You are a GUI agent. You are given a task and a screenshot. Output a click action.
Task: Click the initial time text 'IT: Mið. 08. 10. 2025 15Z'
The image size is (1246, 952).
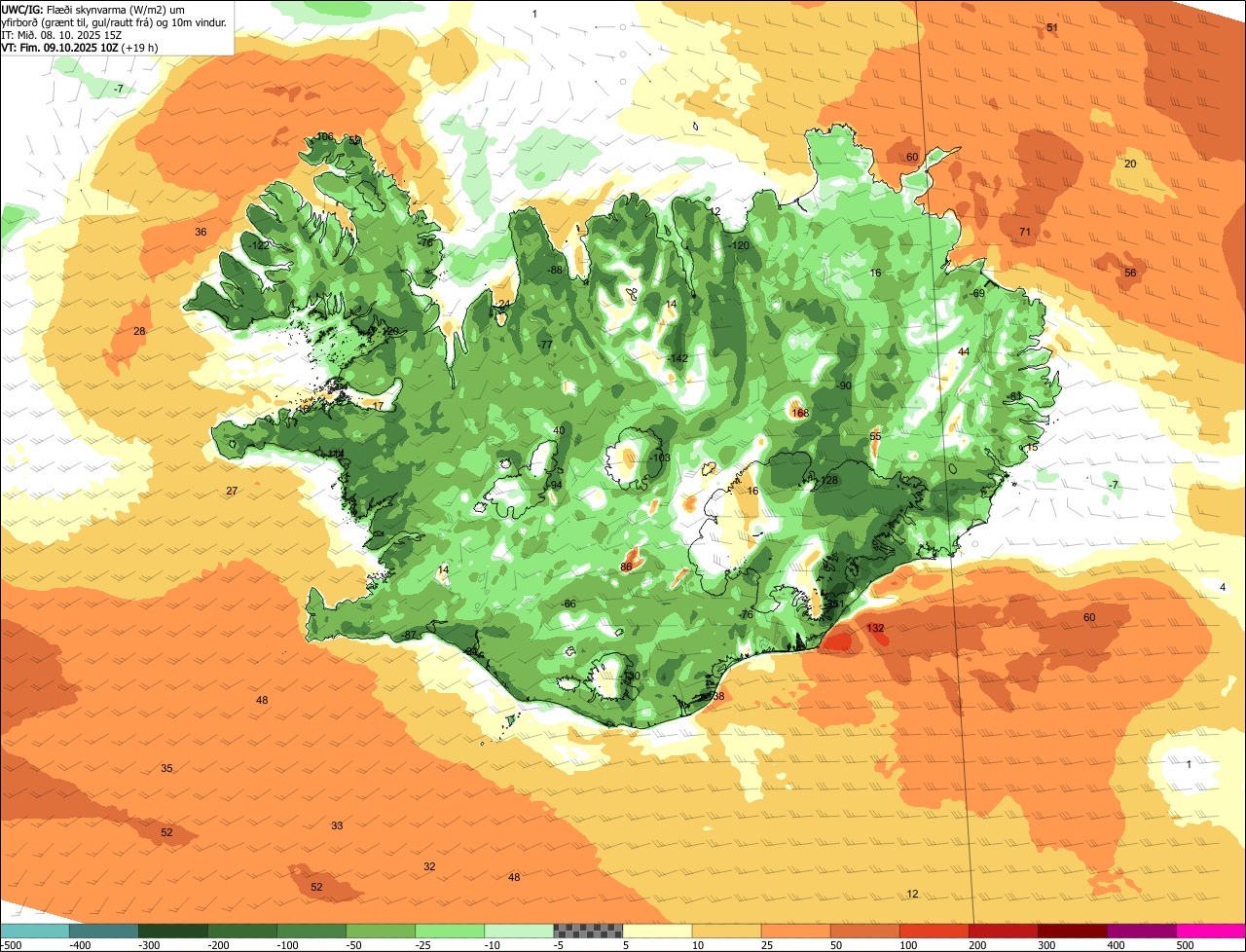[61, 34]
